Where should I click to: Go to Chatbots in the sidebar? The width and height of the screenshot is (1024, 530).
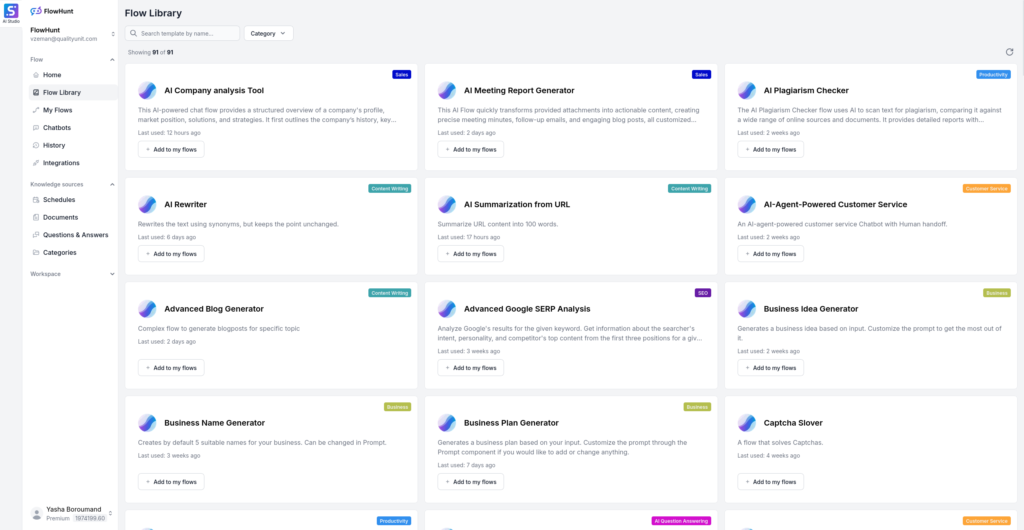pyautogui.click(x=57, y=127)
